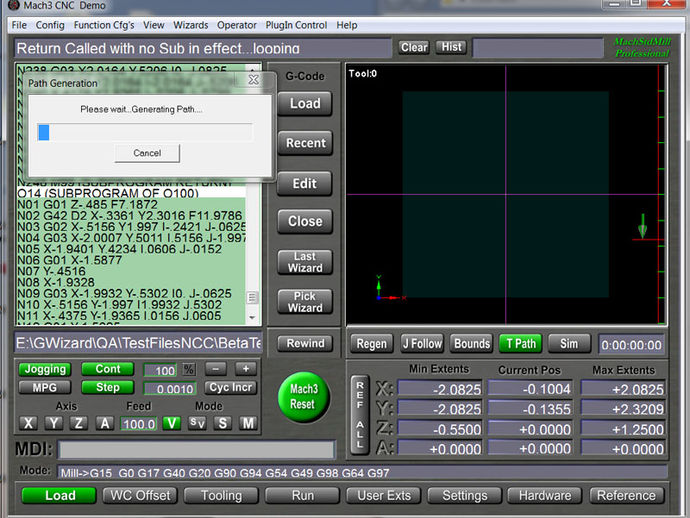The width and height of the screenshot is (690, 518).
Task: Click the Pick Wizard button
Action: 305,302
